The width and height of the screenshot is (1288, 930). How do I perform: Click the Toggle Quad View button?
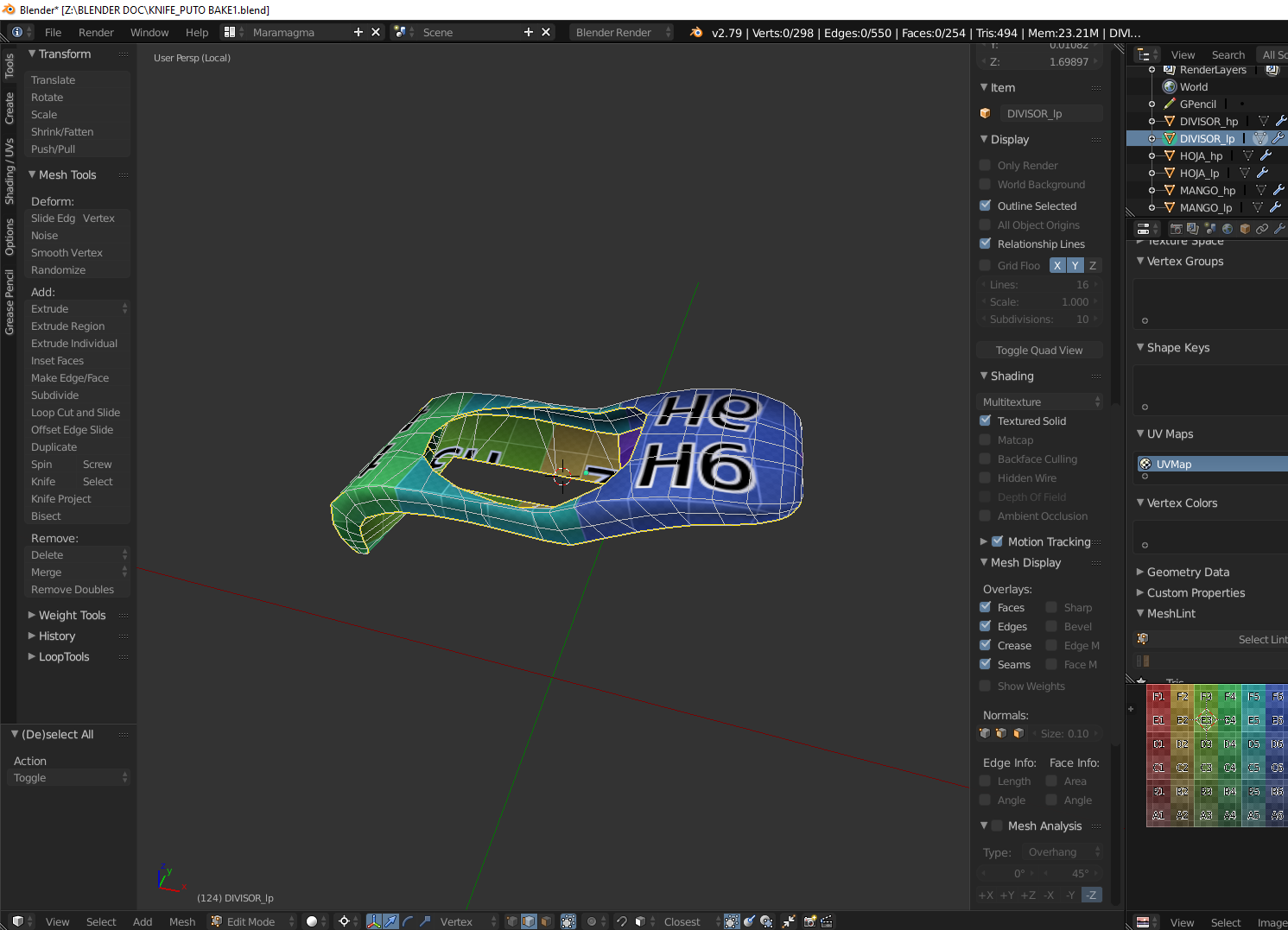1039,351
